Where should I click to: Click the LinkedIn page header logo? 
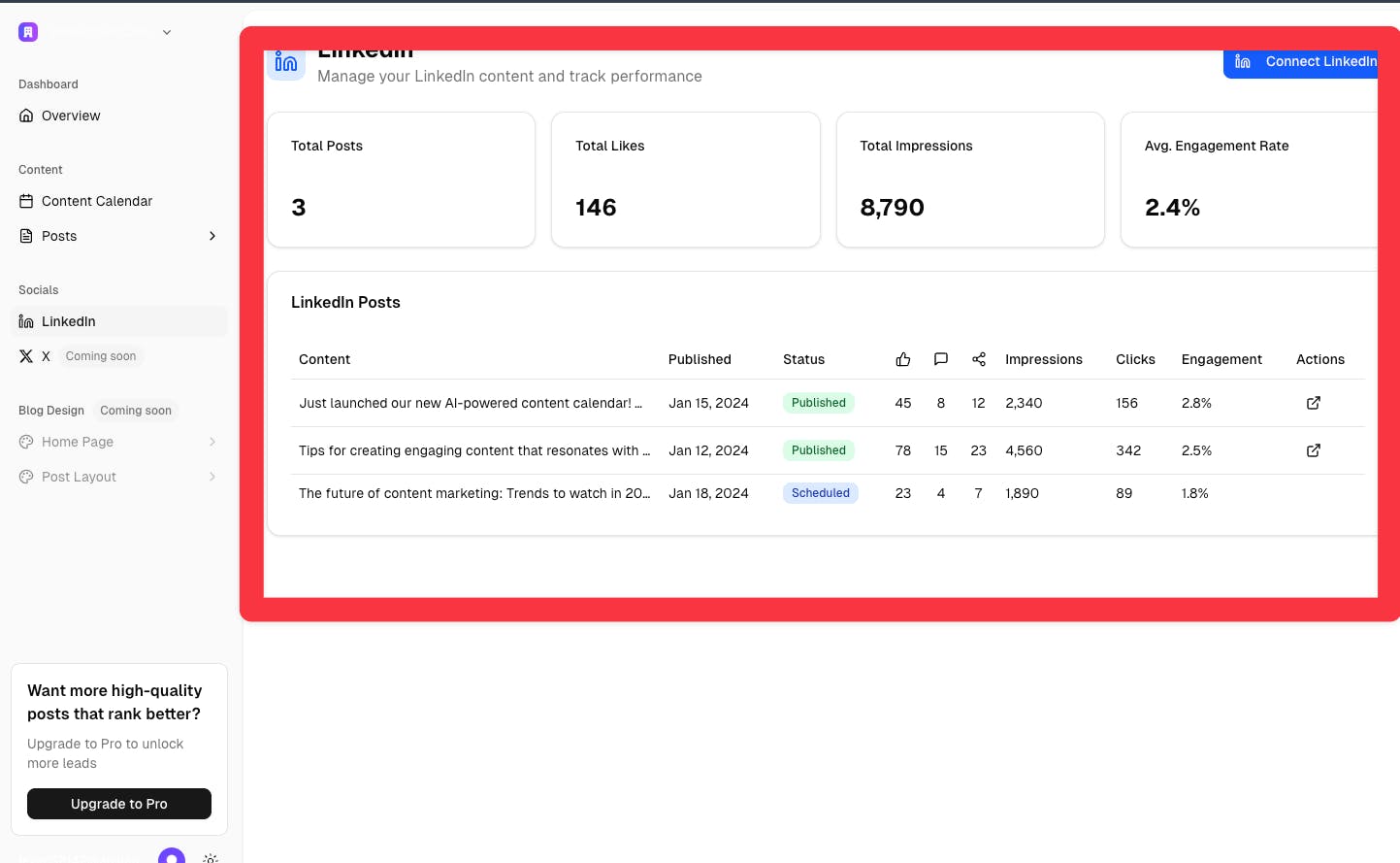286,64
